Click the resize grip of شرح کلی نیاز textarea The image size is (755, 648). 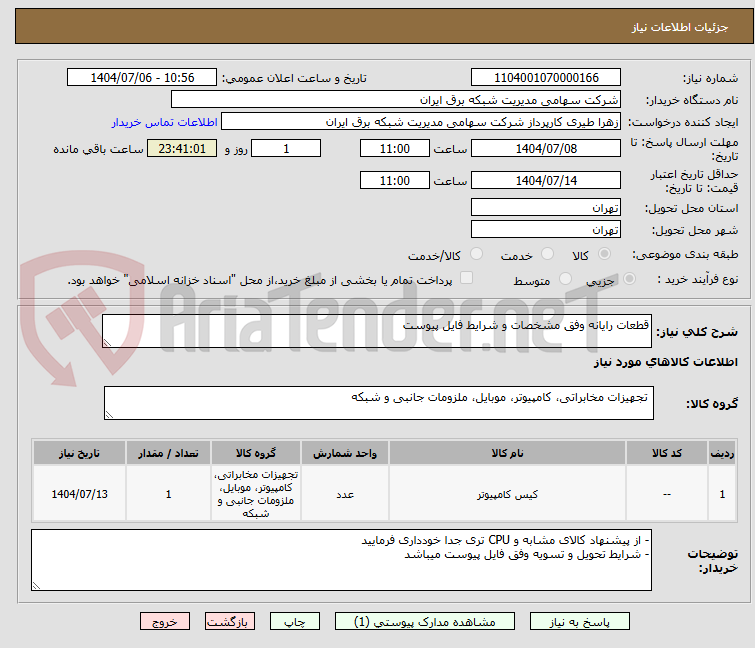click(x=107, y=343)
